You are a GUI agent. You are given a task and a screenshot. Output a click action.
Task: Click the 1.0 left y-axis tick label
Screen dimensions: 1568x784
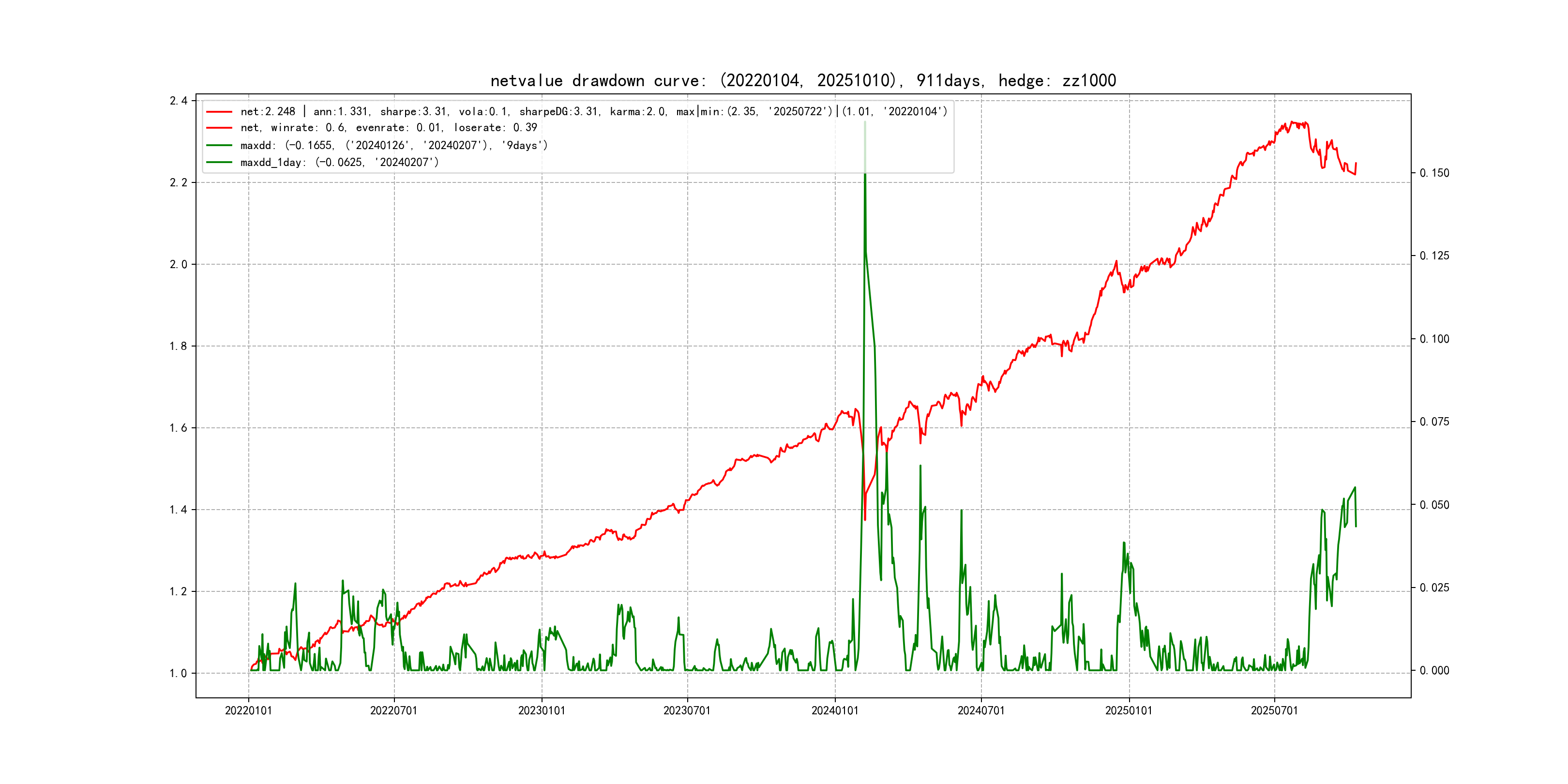[x=179, y=673]
